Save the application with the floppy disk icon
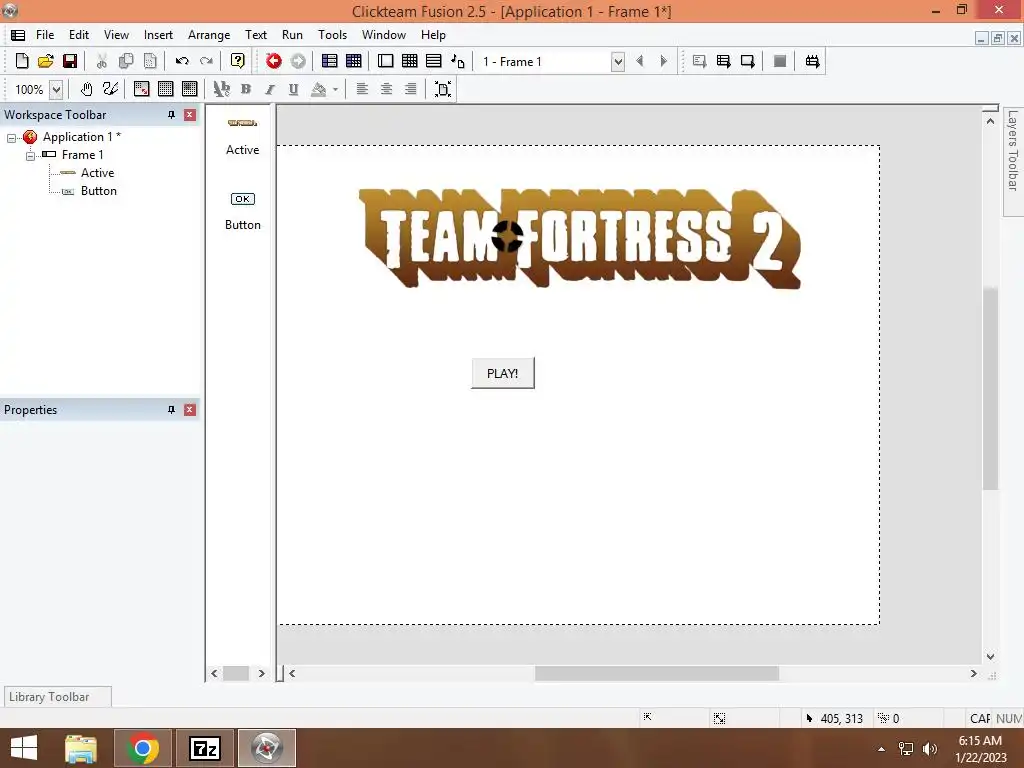The width and height of the screenshot is (1024, 768). pyautogui.click(x=70, y=61)
